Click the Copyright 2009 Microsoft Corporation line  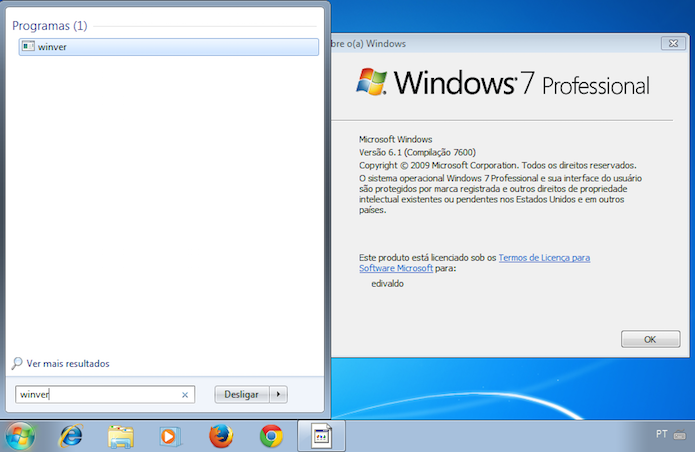coord(497,165)
